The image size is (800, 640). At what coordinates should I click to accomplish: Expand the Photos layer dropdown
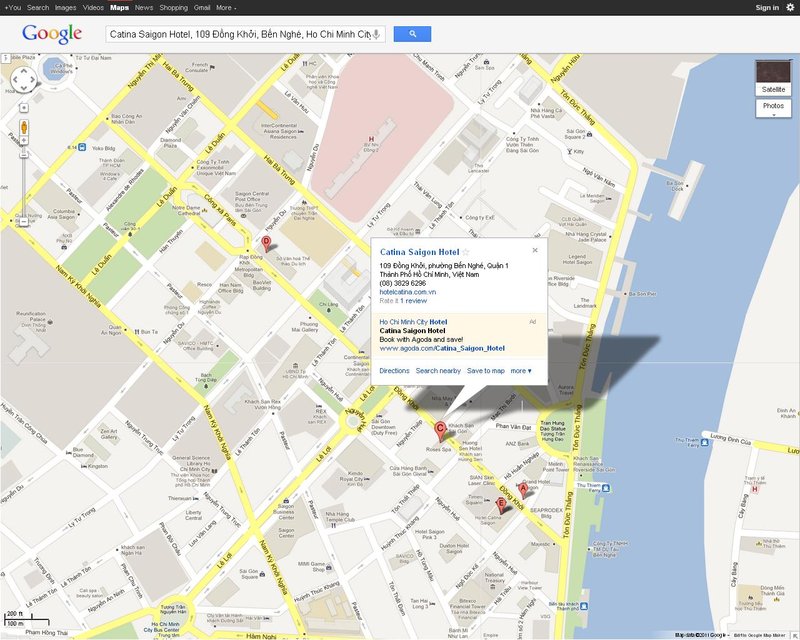[773, 108]
